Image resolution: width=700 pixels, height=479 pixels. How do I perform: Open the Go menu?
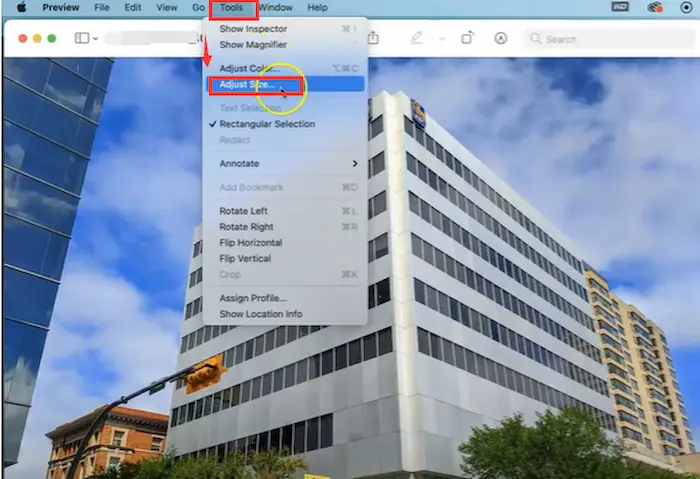198,8
